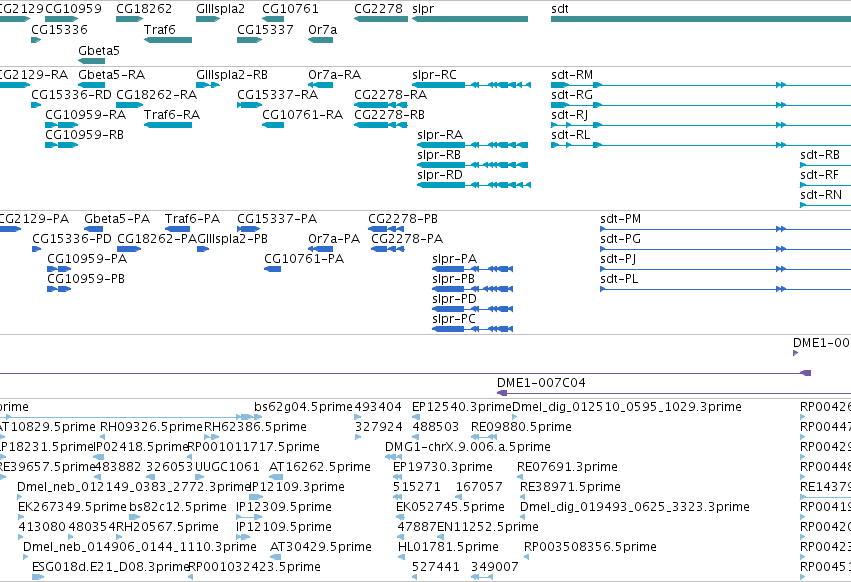This screenshot has height=582, width=851.
Task: Select the CG10761 gene label
Action: (x=290, y=9)
